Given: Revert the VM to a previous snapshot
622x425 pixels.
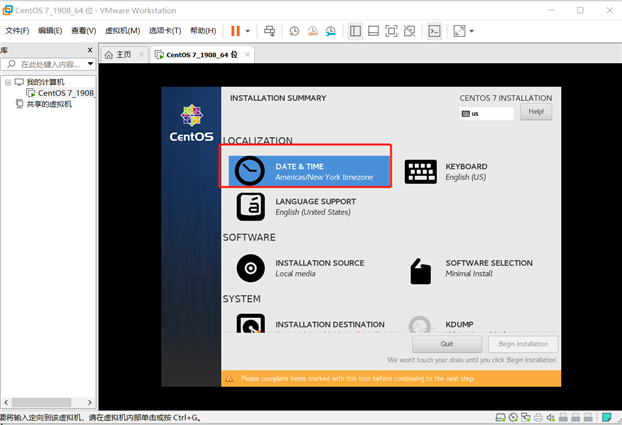Looking at the screenshot, I should pos(313,31).
